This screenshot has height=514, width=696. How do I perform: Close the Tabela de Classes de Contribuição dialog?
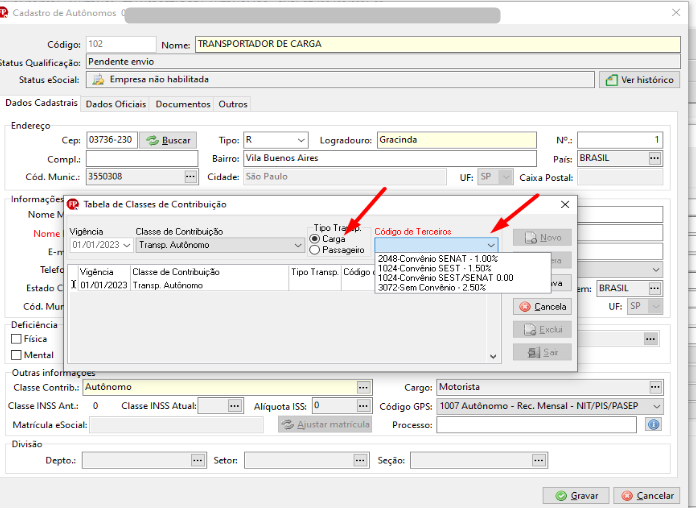[565, 204]
